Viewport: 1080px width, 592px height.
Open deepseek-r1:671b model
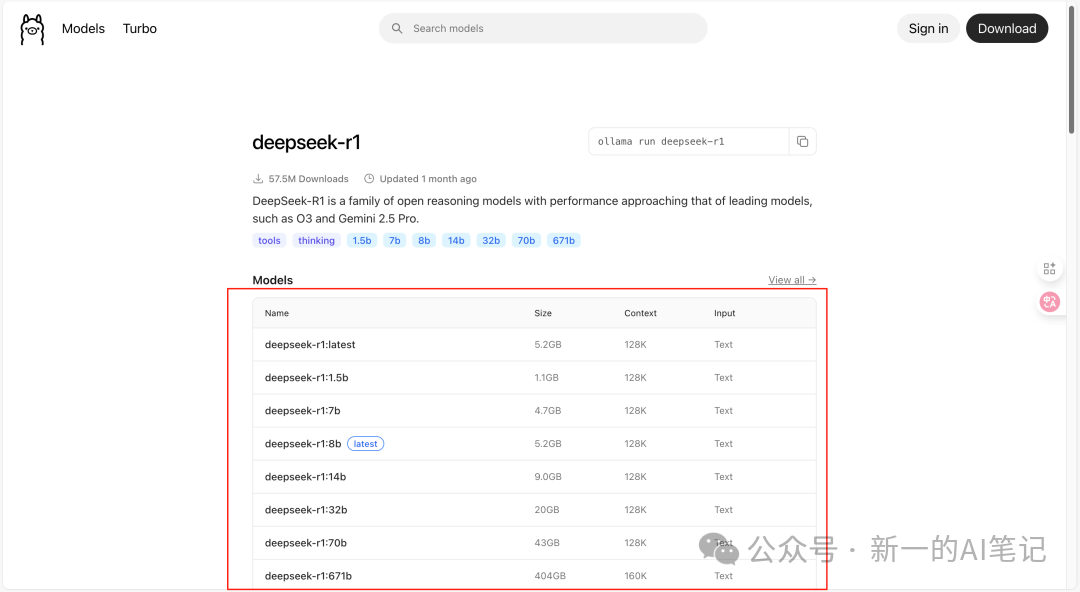308,576
